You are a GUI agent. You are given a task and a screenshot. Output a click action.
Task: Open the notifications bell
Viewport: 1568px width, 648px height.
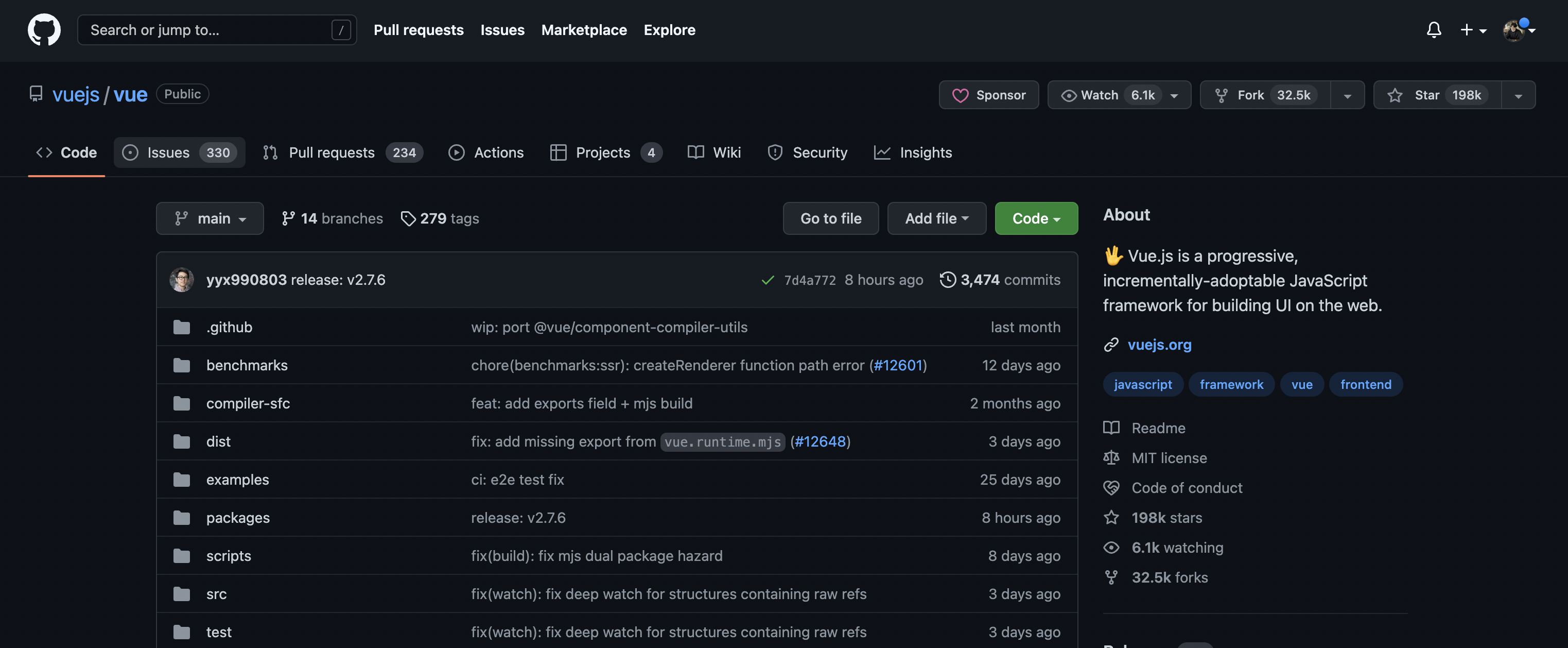(1434, 30)
